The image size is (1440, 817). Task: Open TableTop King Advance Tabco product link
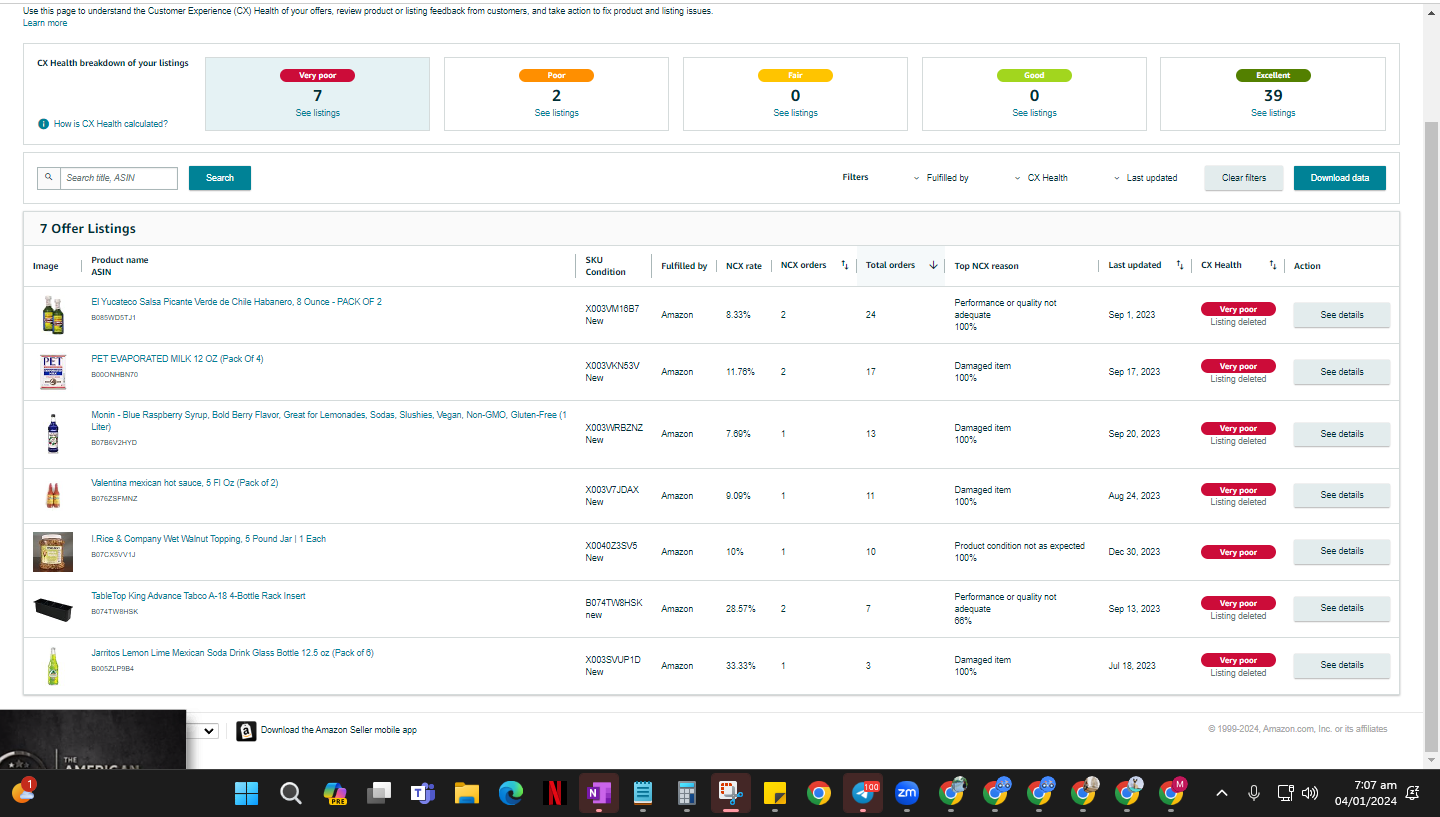[198, 596]
